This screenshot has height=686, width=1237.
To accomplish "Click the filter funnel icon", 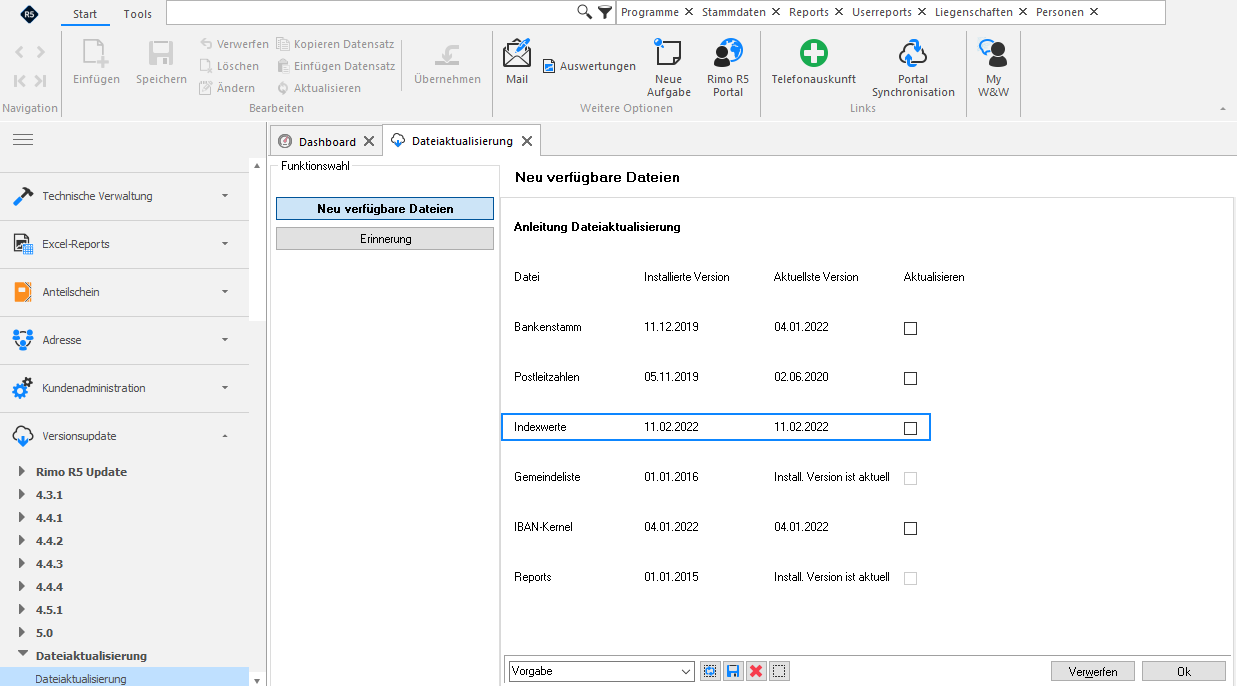I will click(605, 12).
